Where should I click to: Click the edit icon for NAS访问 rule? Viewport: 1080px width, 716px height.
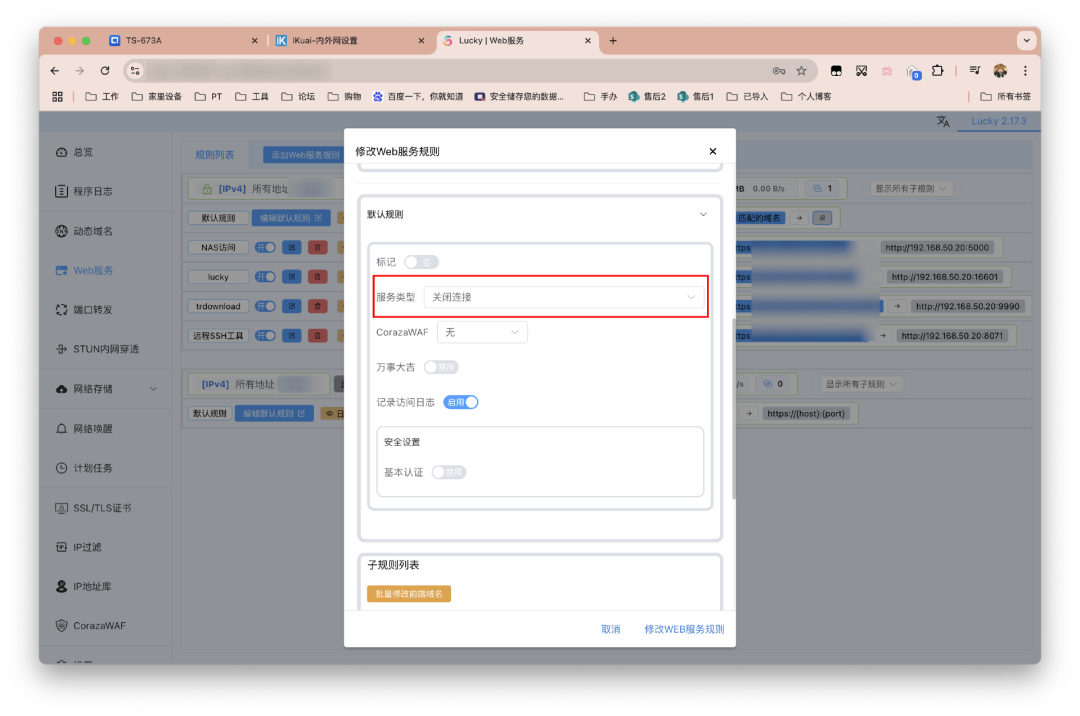coord(292,247)
